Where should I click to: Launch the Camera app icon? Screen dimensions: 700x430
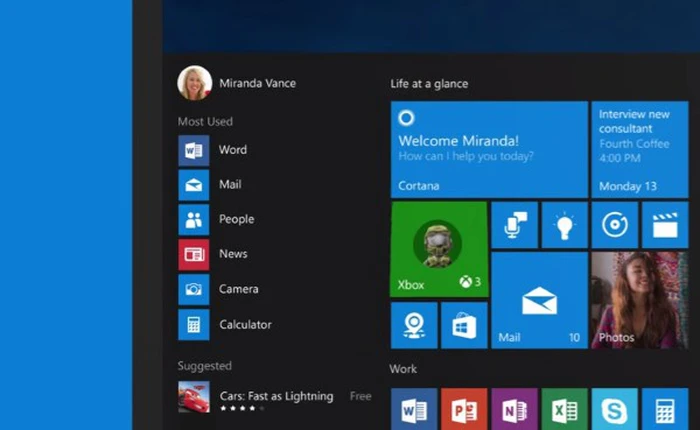pos(194,289)
